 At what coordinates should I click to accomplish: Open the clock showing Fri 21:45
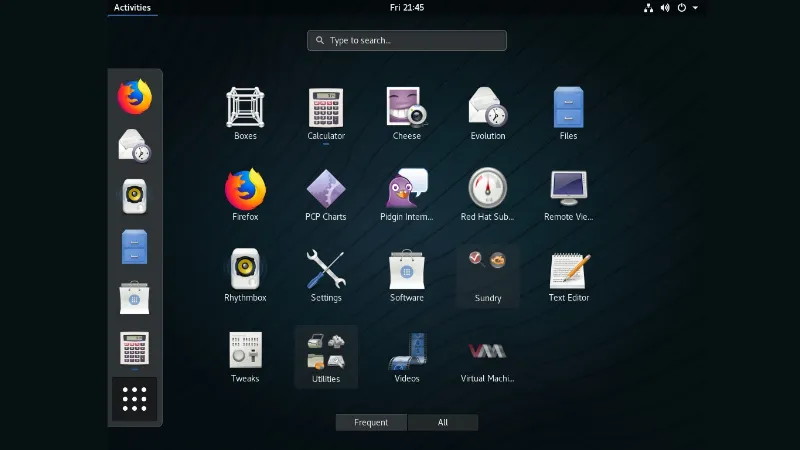click(x=406, y=8)
